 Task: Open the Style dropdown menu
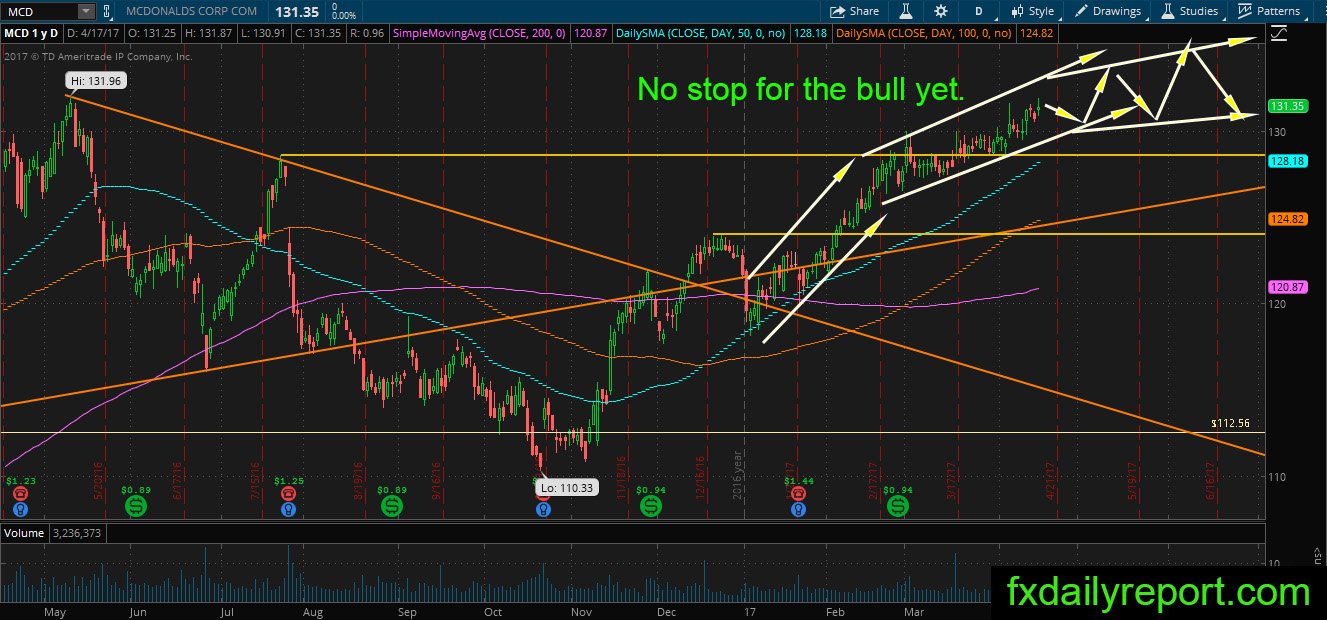tap(1033, 11)
